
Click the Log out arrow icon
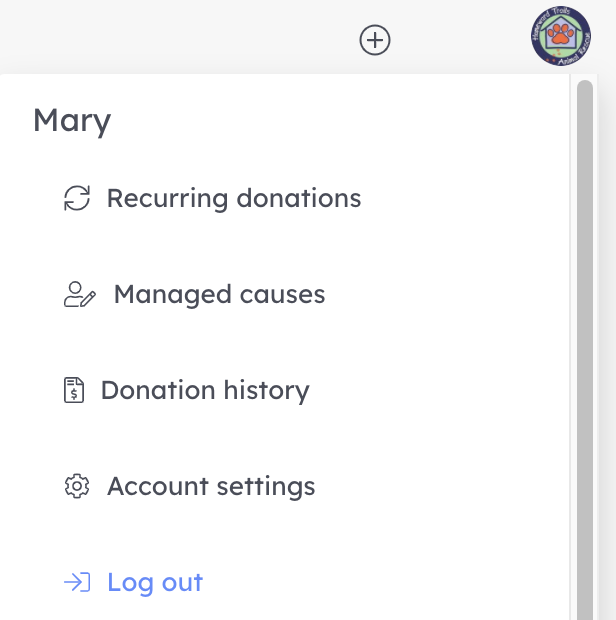coord(77,582)
